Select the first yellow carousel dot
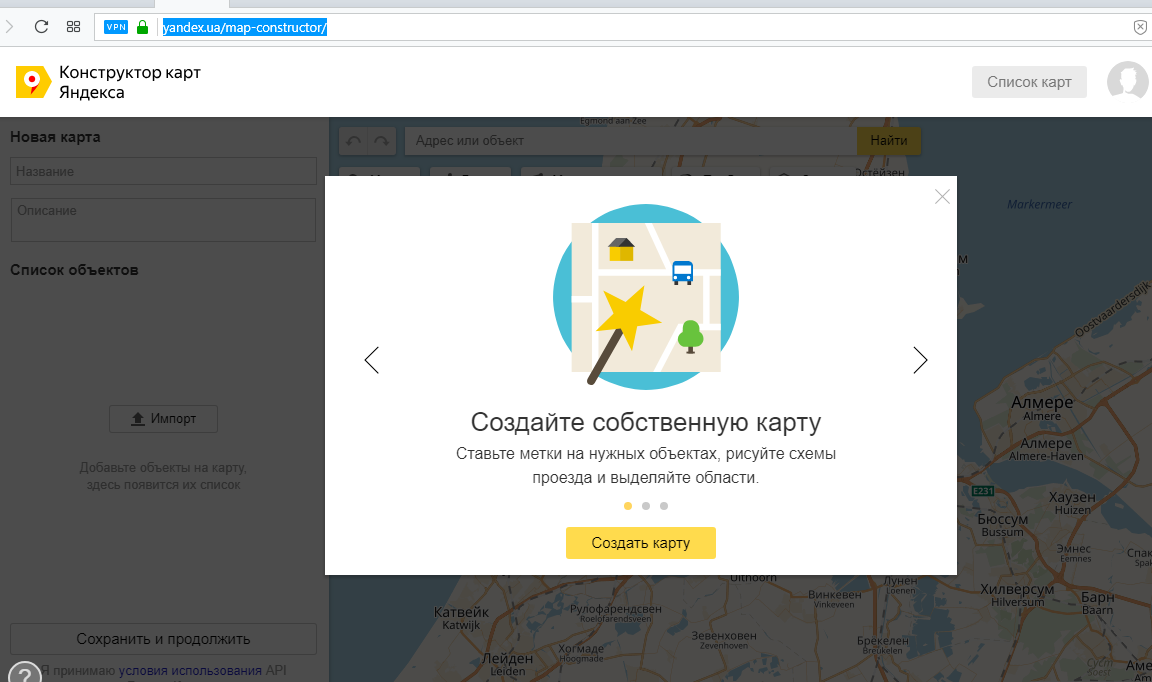The height and width of the screenshot is (682, 1152). click(x=628, y=506)
